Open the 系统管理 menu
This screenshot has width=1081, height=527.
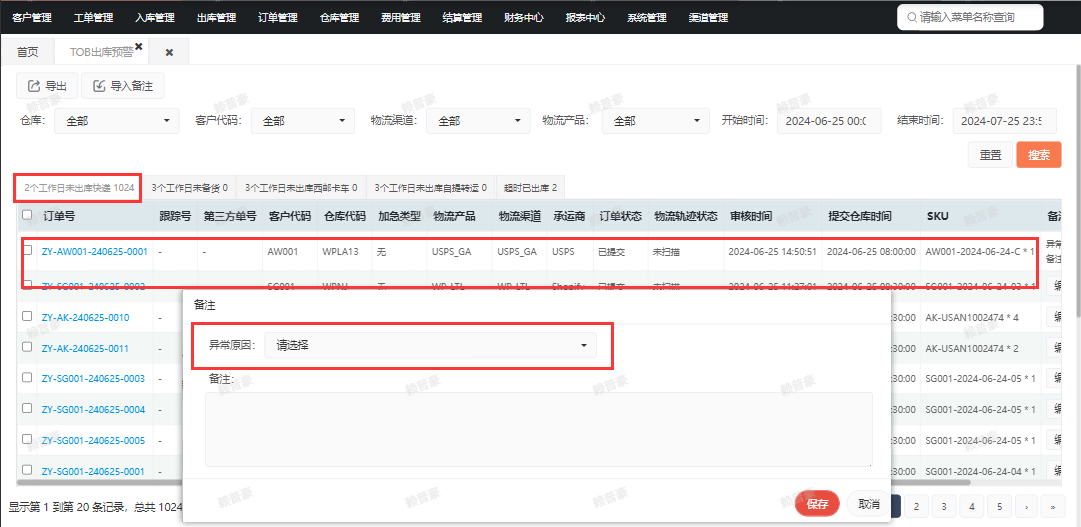(647, 18)
